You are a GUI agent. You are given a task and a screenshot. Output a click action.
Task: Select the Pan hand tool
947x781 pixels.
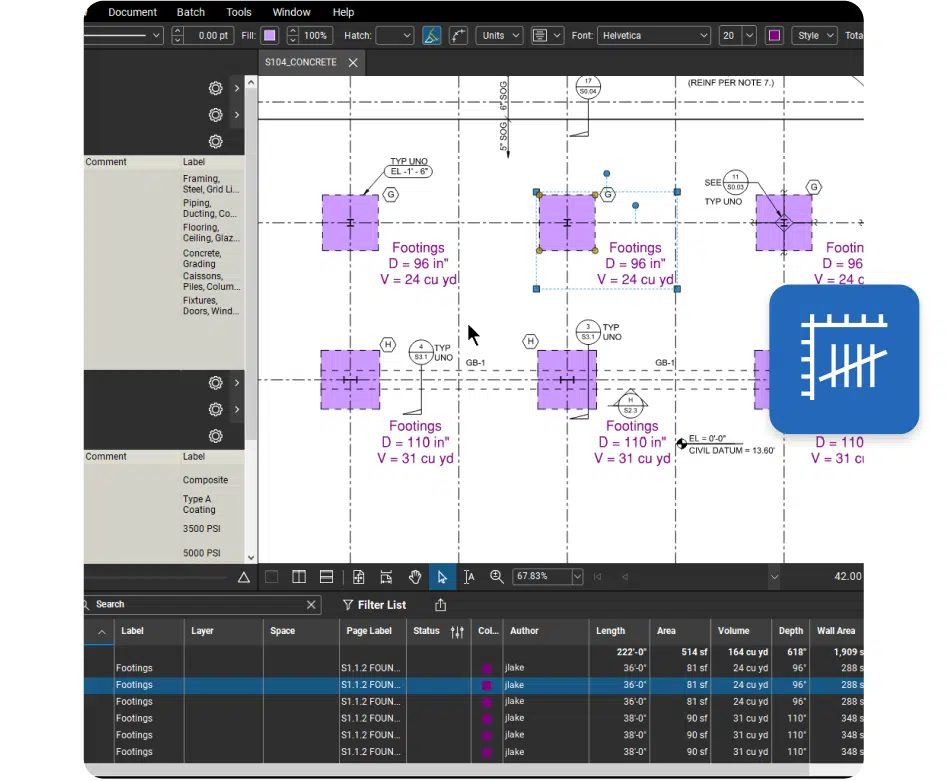415,577
